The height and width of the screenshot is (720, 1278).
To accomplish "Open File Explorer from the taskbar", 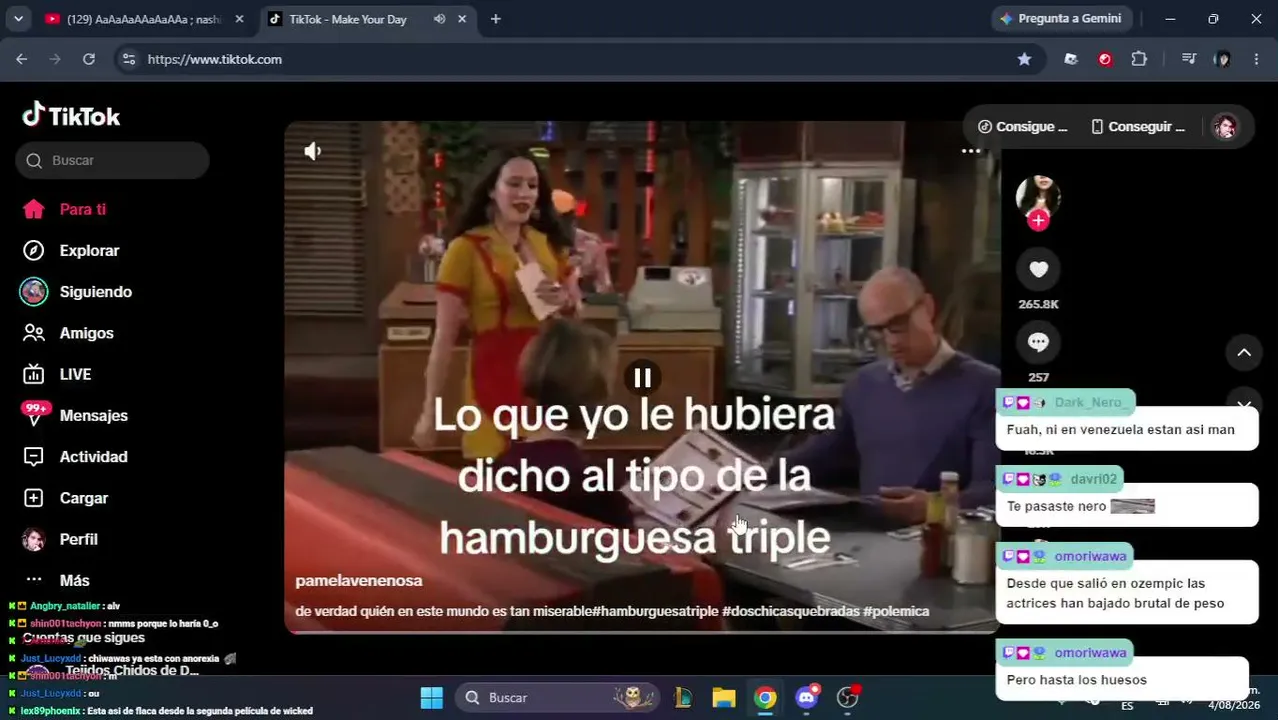I will coord(724,697).
